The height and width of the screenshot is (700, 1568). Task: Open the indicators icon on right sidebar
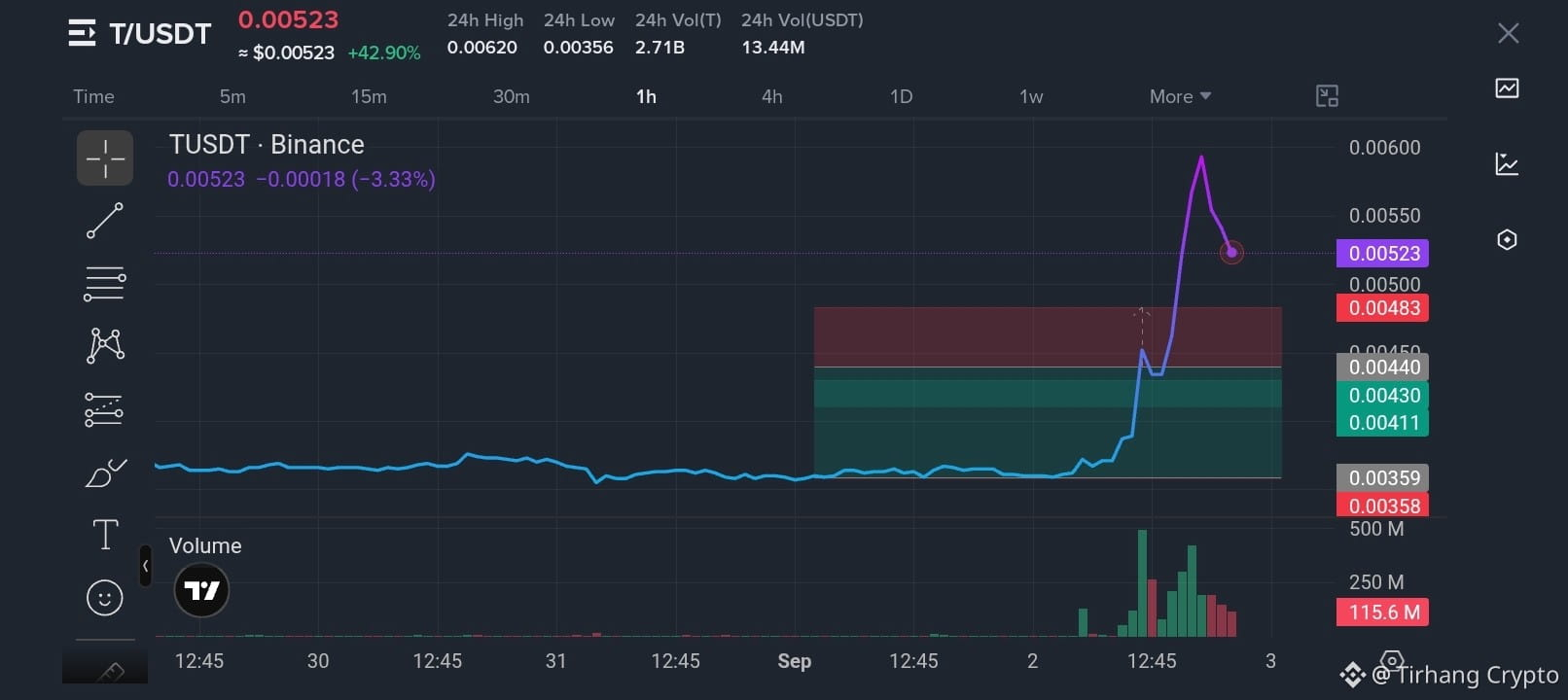(1507, 164)
